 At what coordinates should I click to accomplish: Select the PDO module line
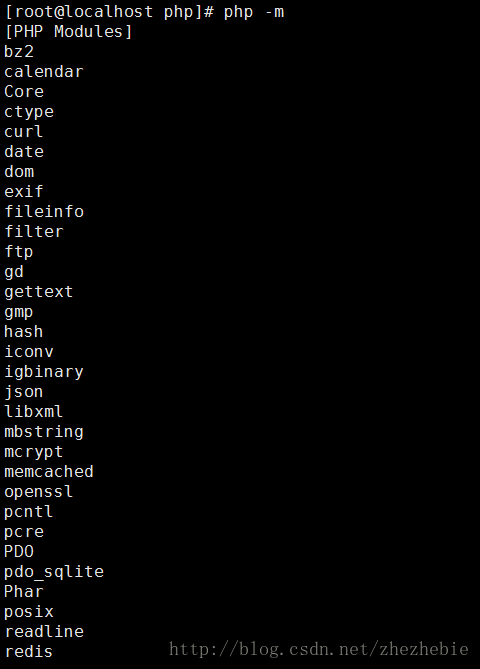(19, 552)
